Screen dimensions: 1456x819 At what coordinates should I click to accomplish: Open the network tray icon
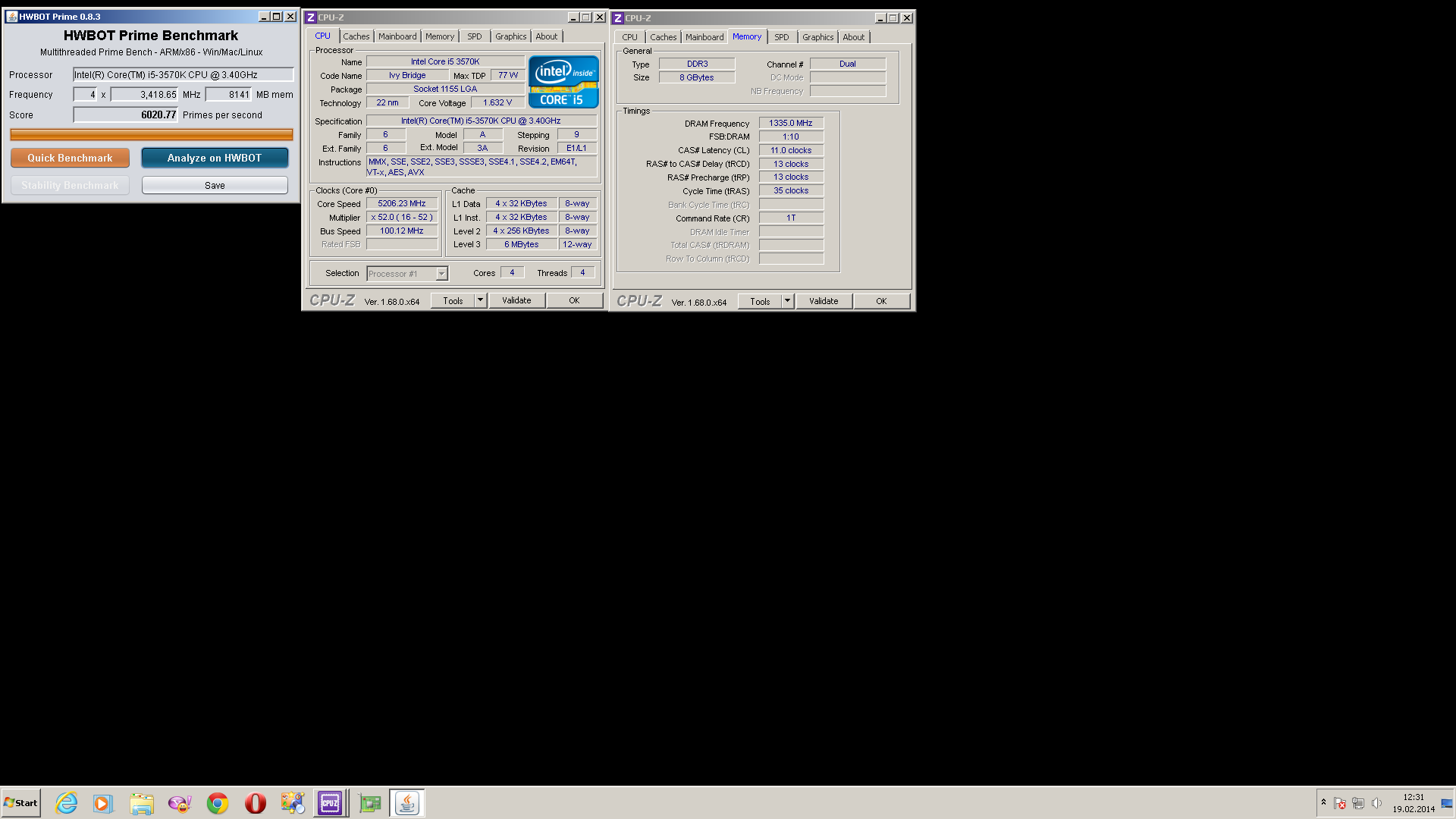click(x=1358, y=804)
